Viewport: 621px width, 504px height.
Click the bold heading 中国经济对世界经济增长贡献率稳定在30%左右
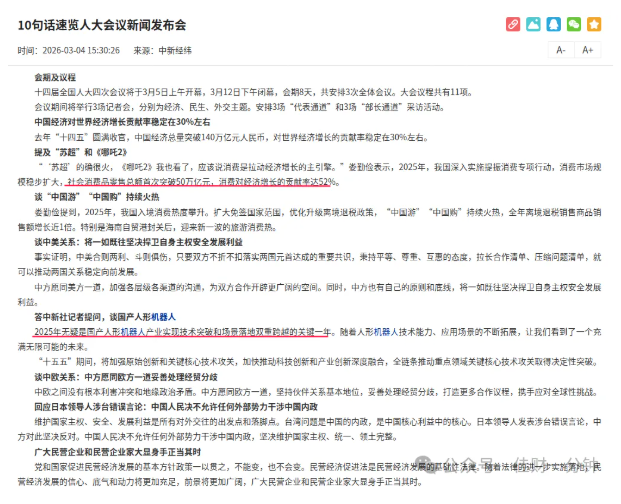[122, 122]
